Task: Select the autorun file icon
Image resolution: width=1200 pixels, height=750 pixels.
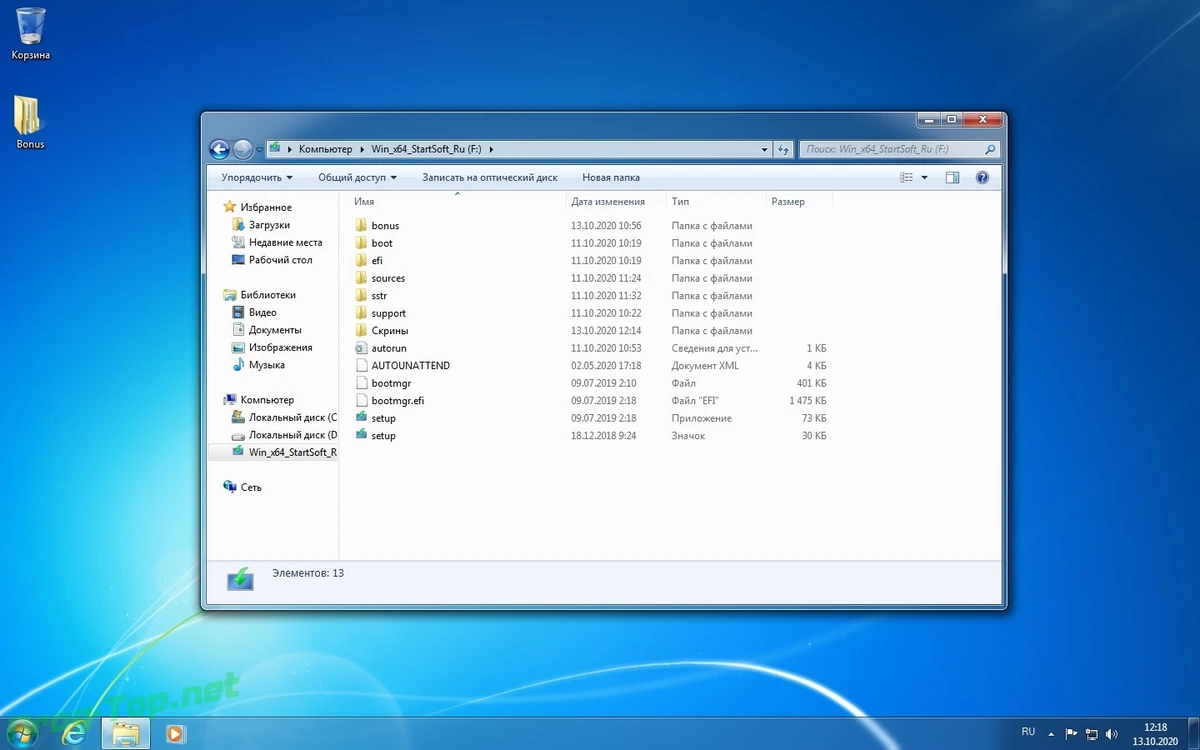Action: [x=362, y=348]
